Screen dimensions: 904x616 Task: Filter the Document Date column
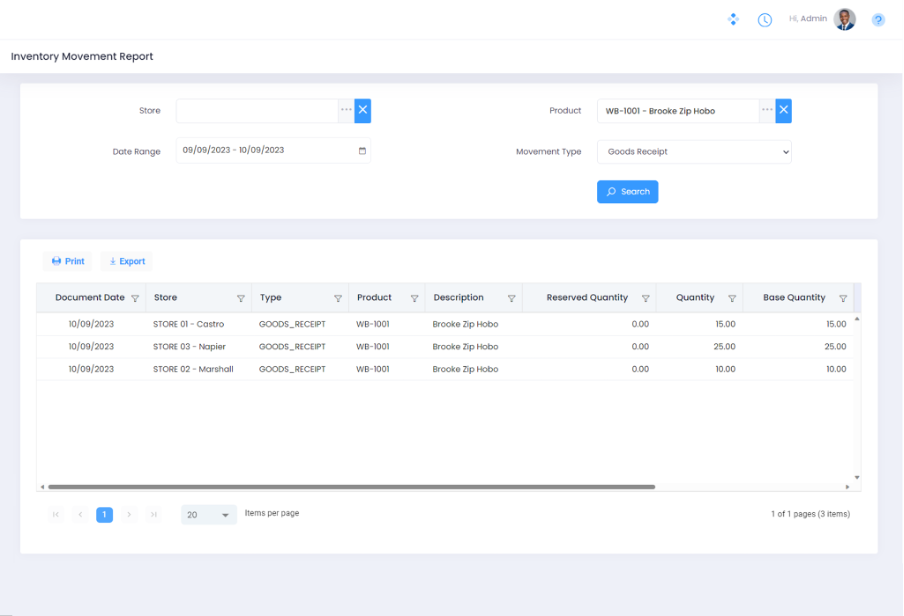tap(135, 298)
